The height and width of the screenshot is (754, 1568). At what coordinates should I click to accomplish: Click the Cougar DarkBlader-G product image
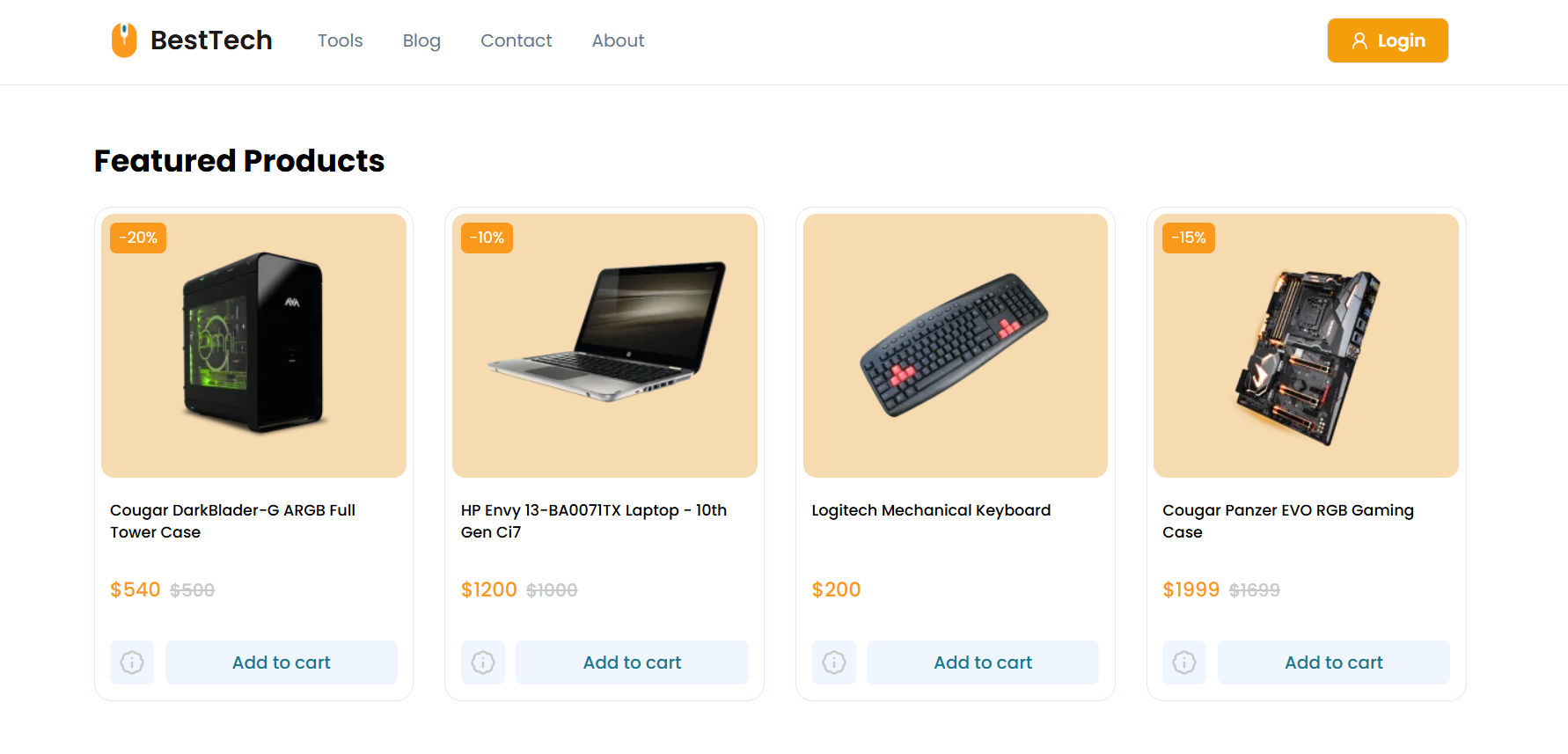[253, 345]
